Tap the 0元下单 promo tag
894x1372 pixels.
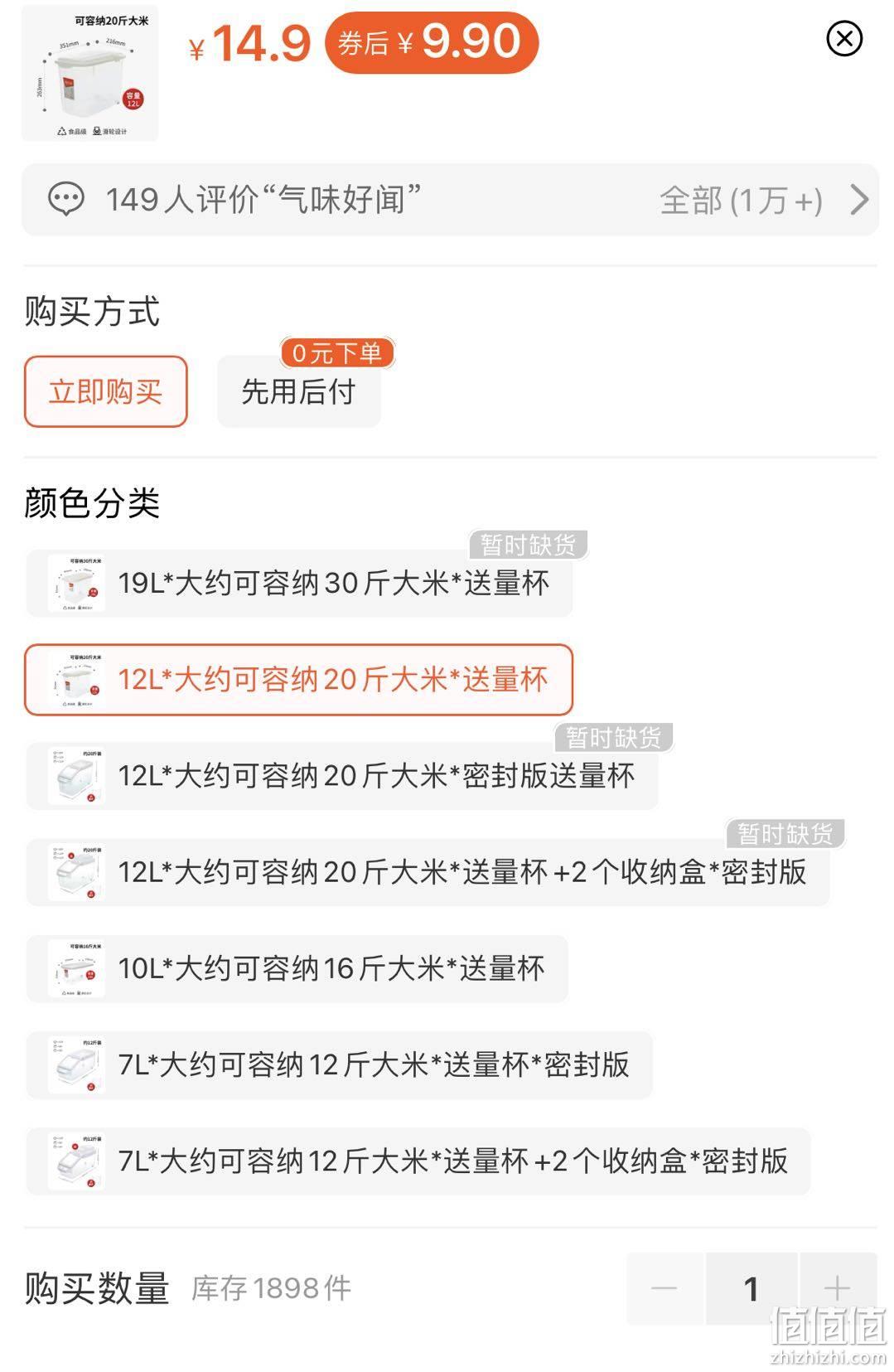click(337, 353)
